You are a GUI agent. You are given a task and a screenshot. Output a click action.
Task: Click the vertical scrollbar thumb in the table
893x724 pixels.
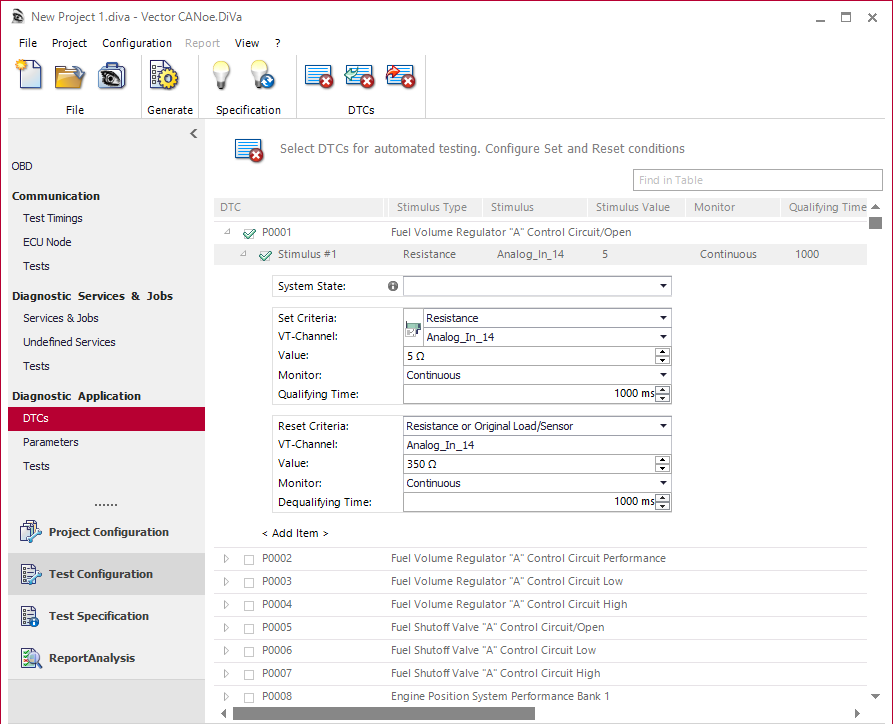pyautogui.click(x=875, y=223)
